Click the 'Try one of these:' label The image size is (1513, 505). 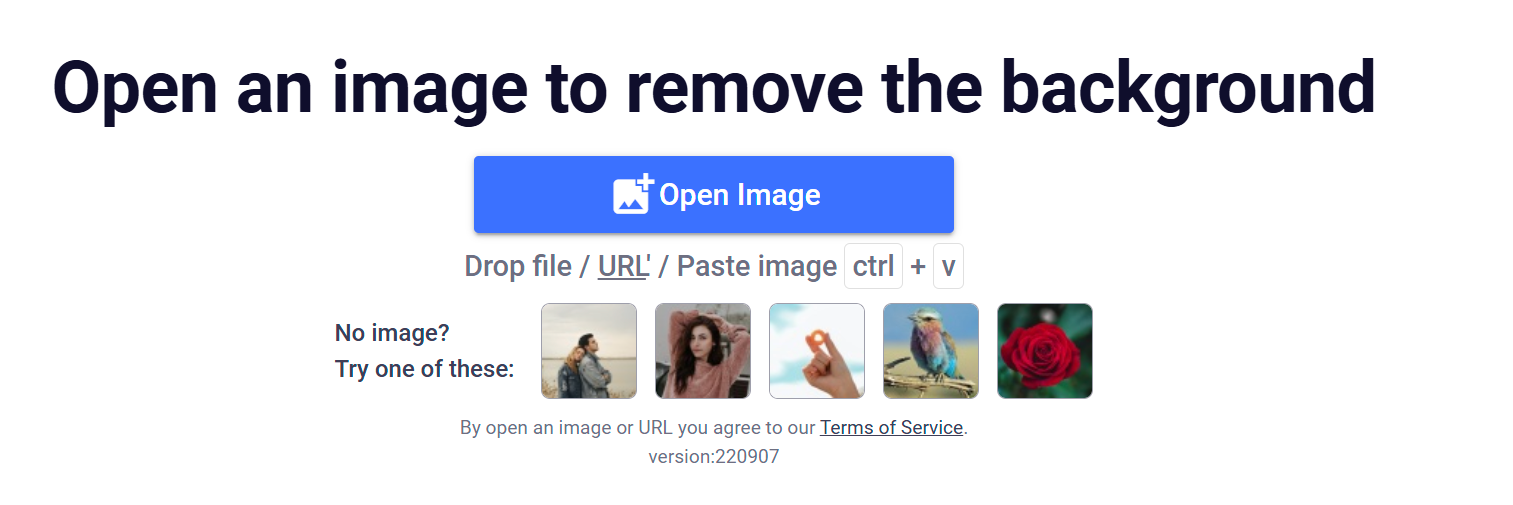click(x=424, y=369)
